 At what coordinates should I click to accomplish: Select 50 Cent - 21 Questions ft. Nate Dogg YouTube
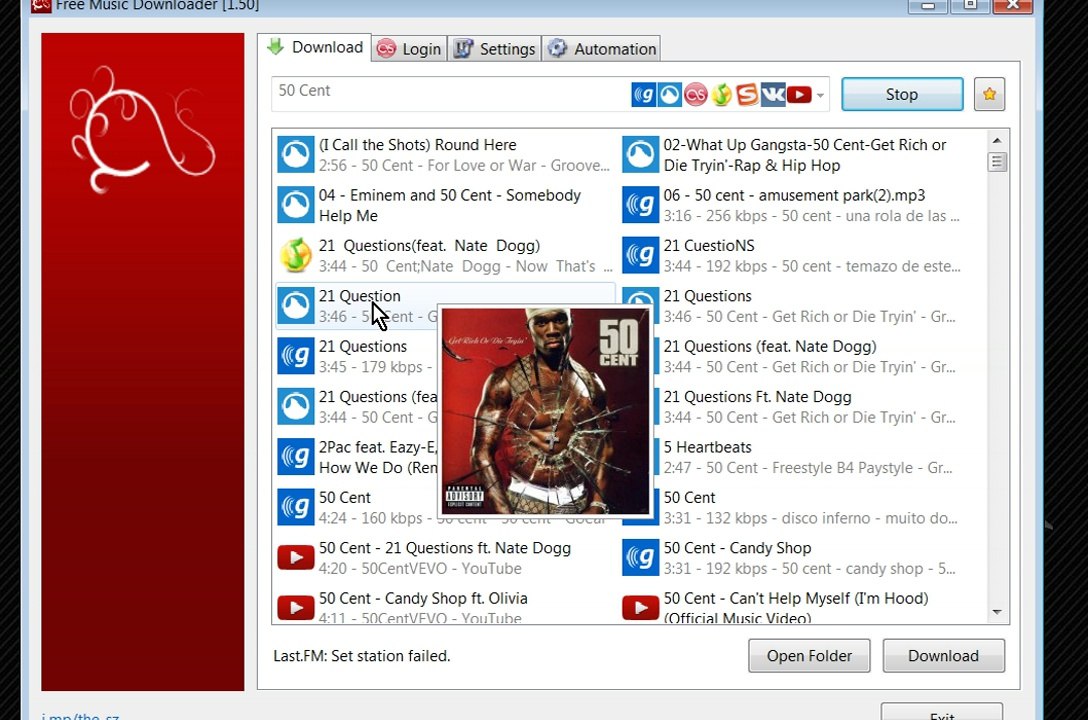pos(445,558)
